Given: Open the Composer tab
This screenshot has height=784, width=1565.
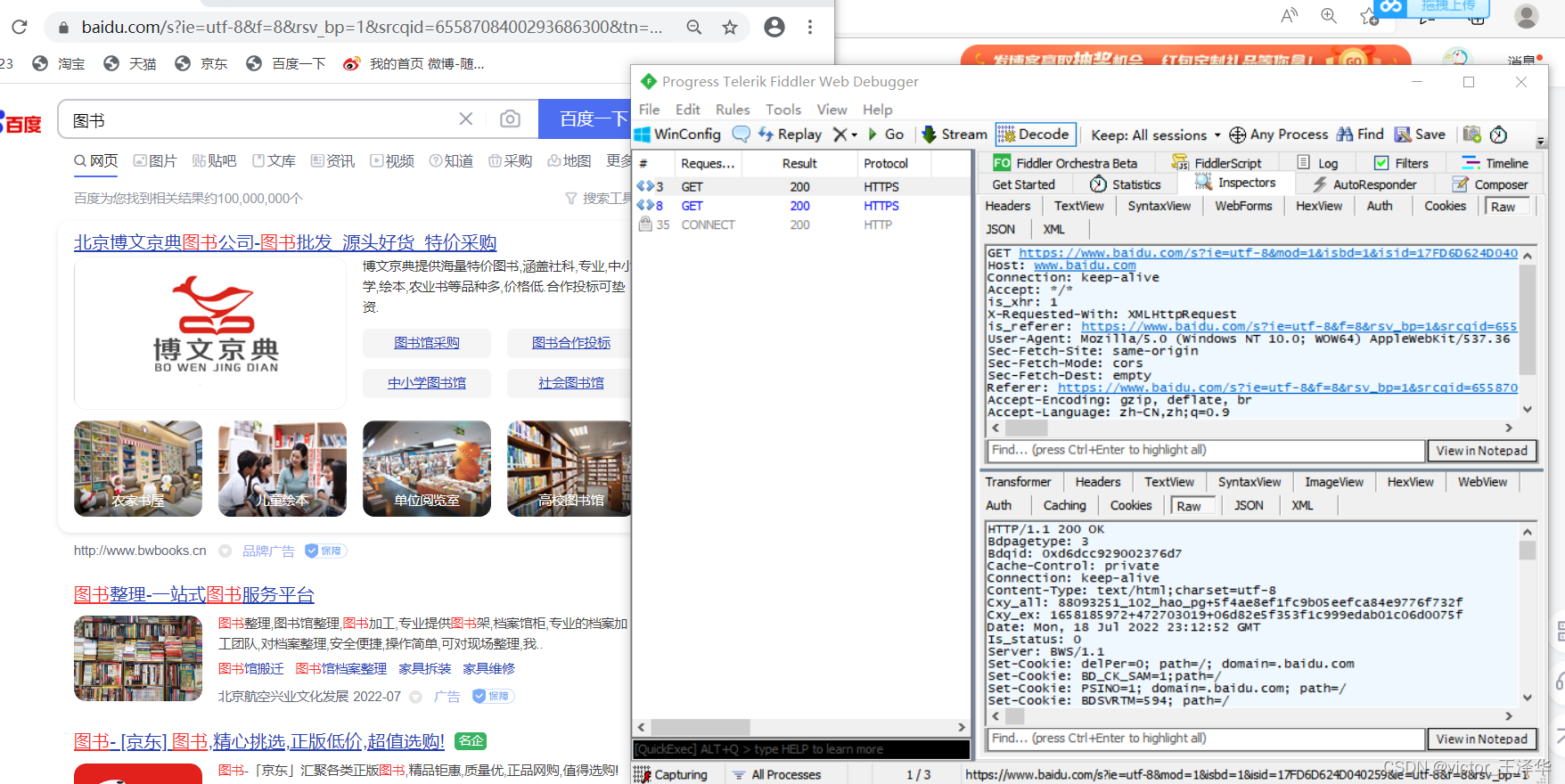Looking at the screenshot, I should [x=1490, y=184].
